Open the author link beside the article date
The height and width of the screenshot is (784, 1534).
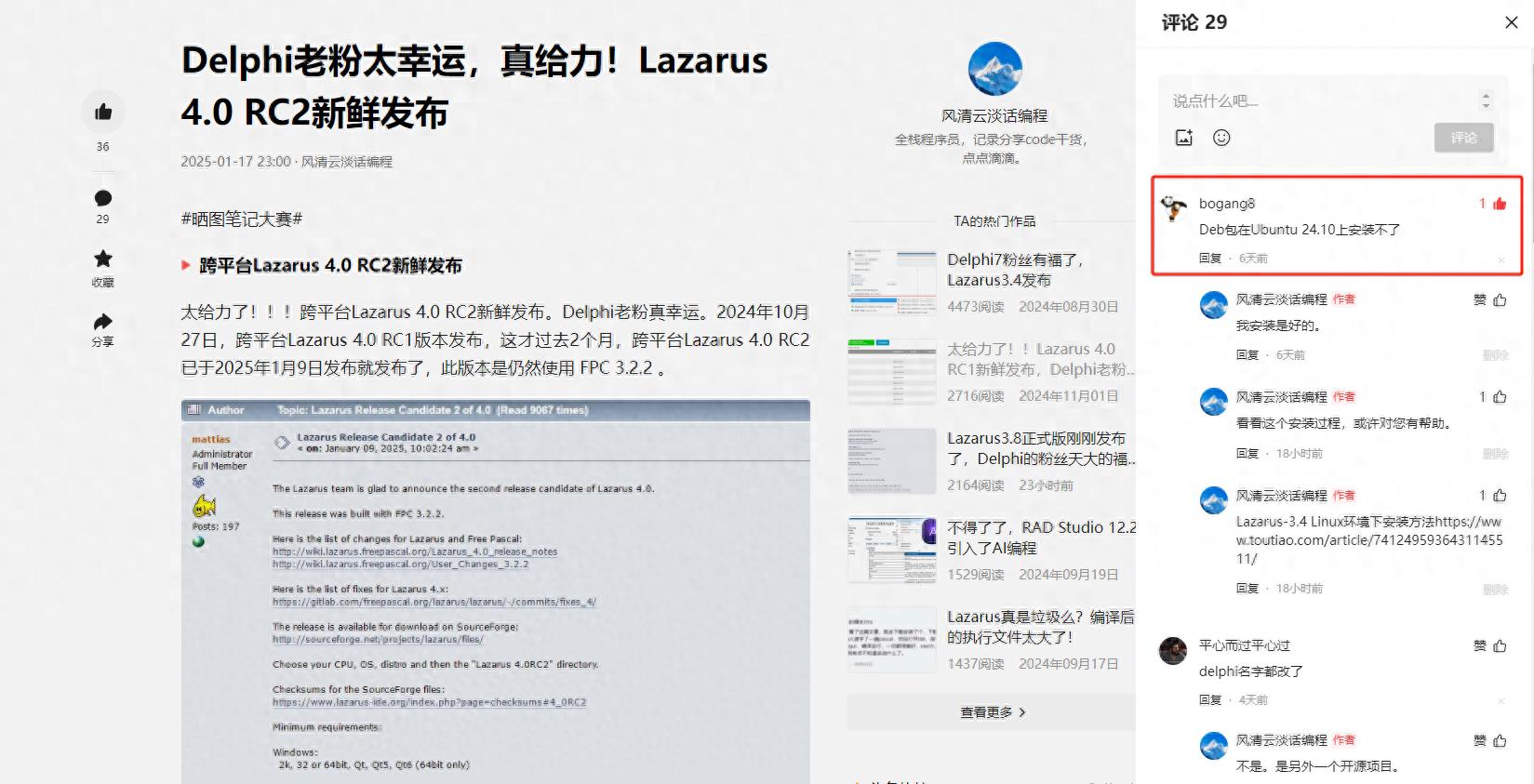(346, 162)
